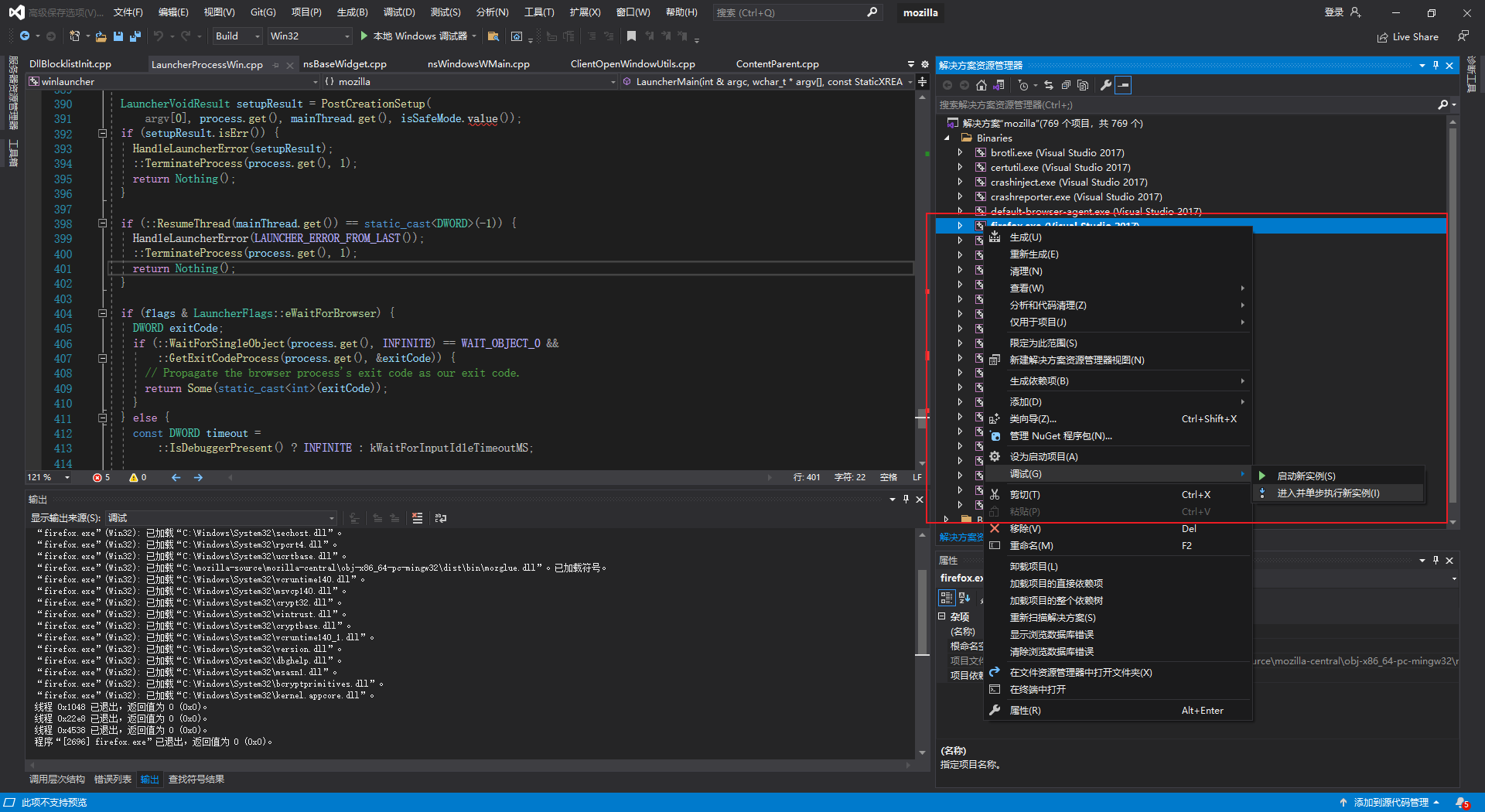Click the navigate backward arrow in toolbar
Image resolution: width=1485 pixels, height=812 pixels.
[25, 36]
